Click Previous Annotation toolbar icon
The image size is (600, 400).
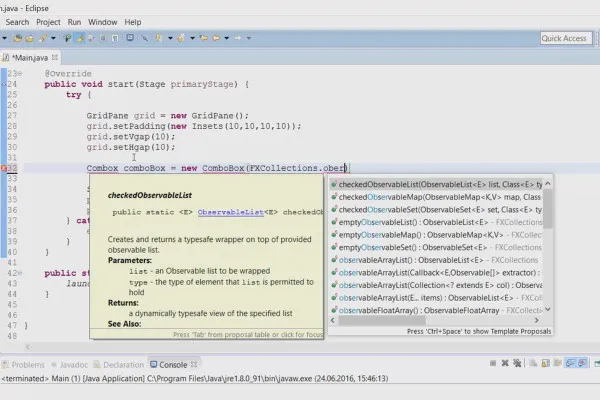tap(181, 38)
